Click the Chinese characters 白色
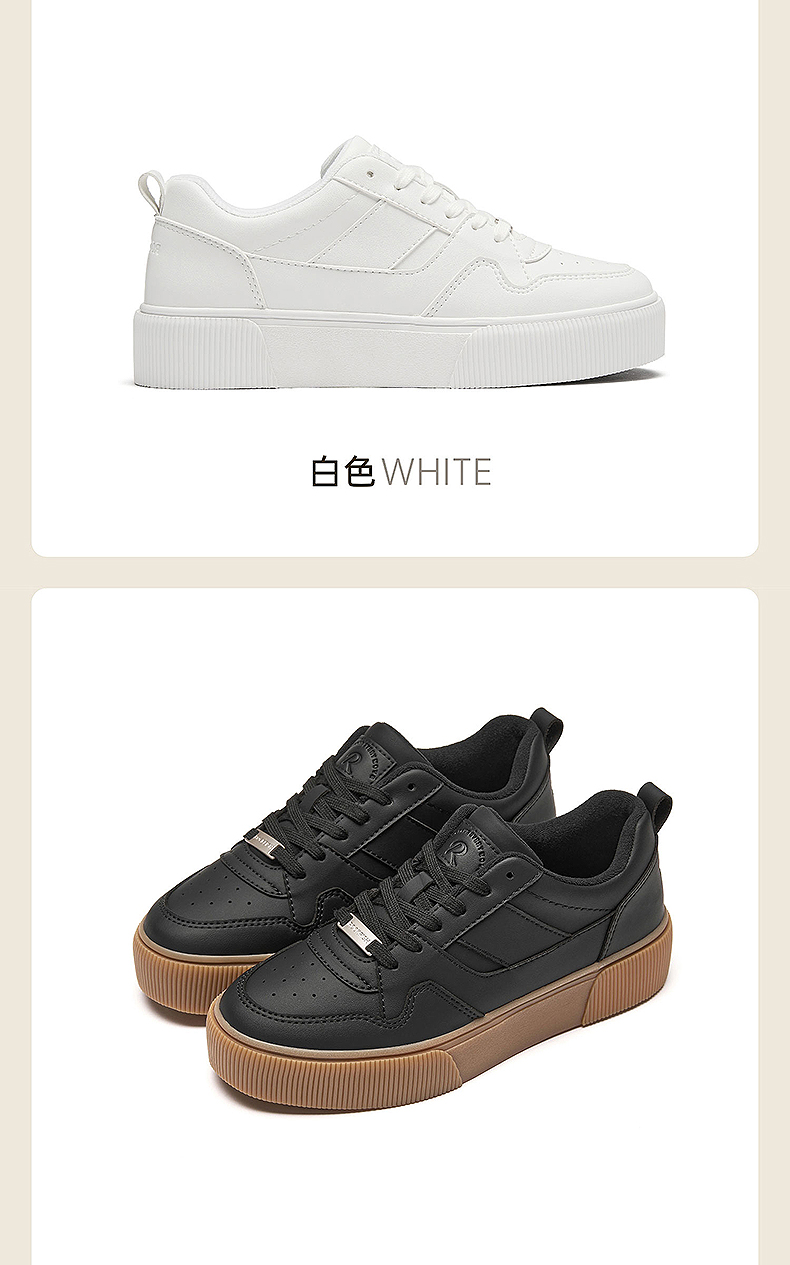 tap(343, 471)
